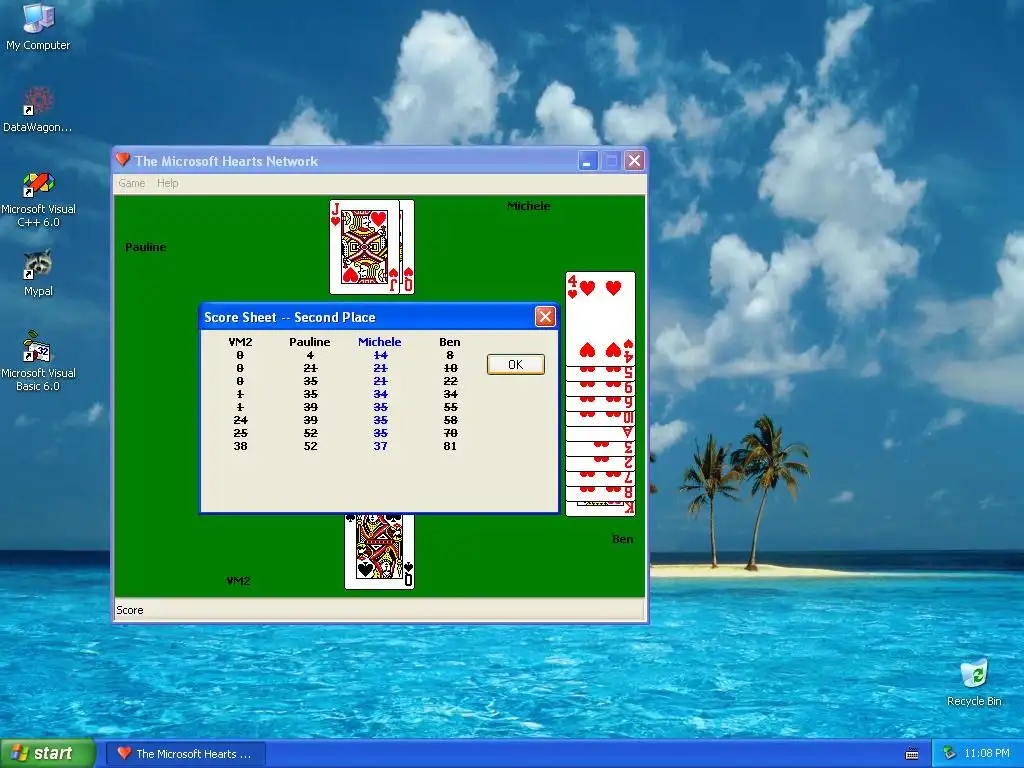Close the Microsoft Hearts Network window
The height and width of the screenshot is (768, 1024).
634,161
